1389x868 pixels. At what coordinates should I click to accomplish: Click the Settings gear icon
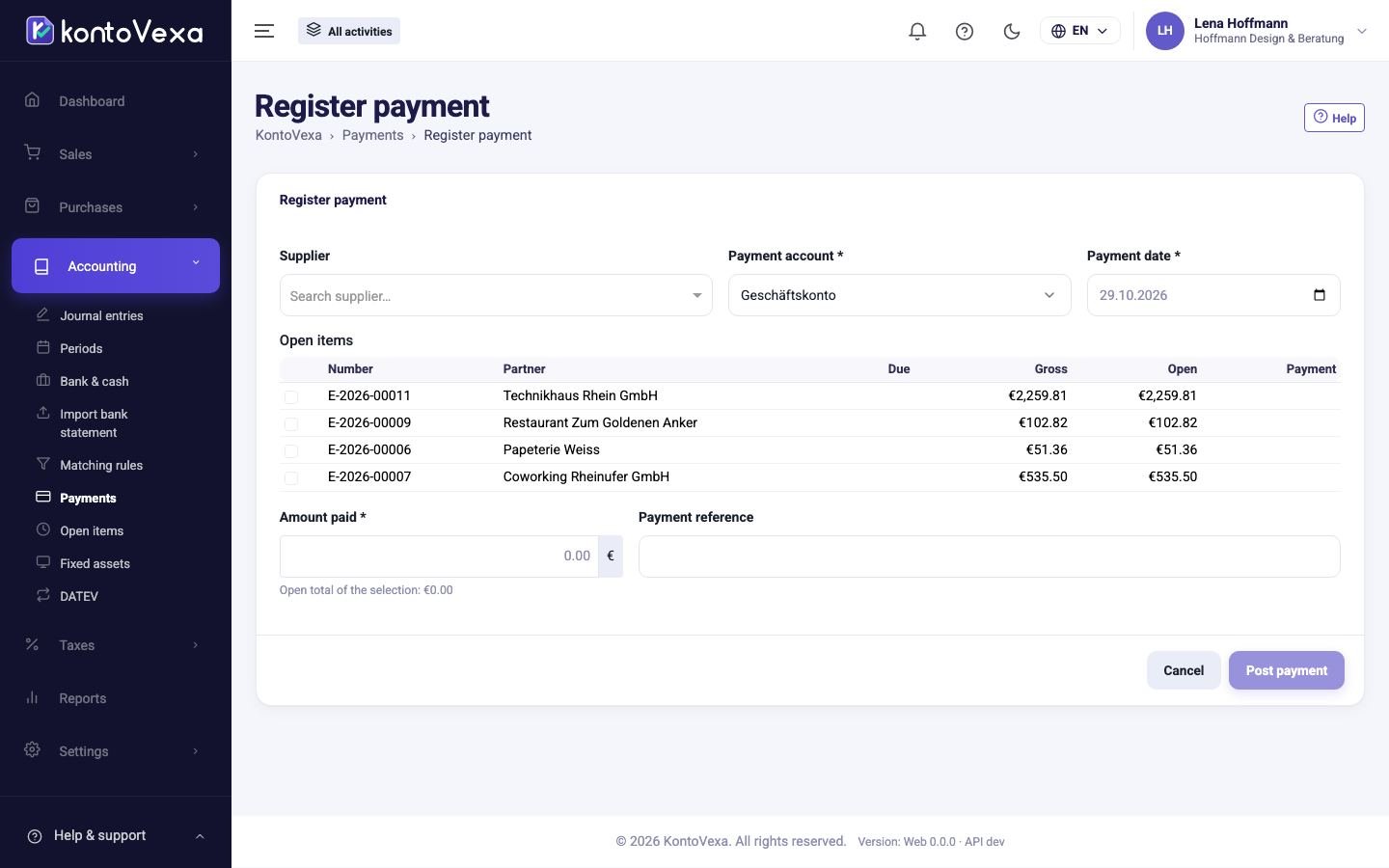point(32,750)
